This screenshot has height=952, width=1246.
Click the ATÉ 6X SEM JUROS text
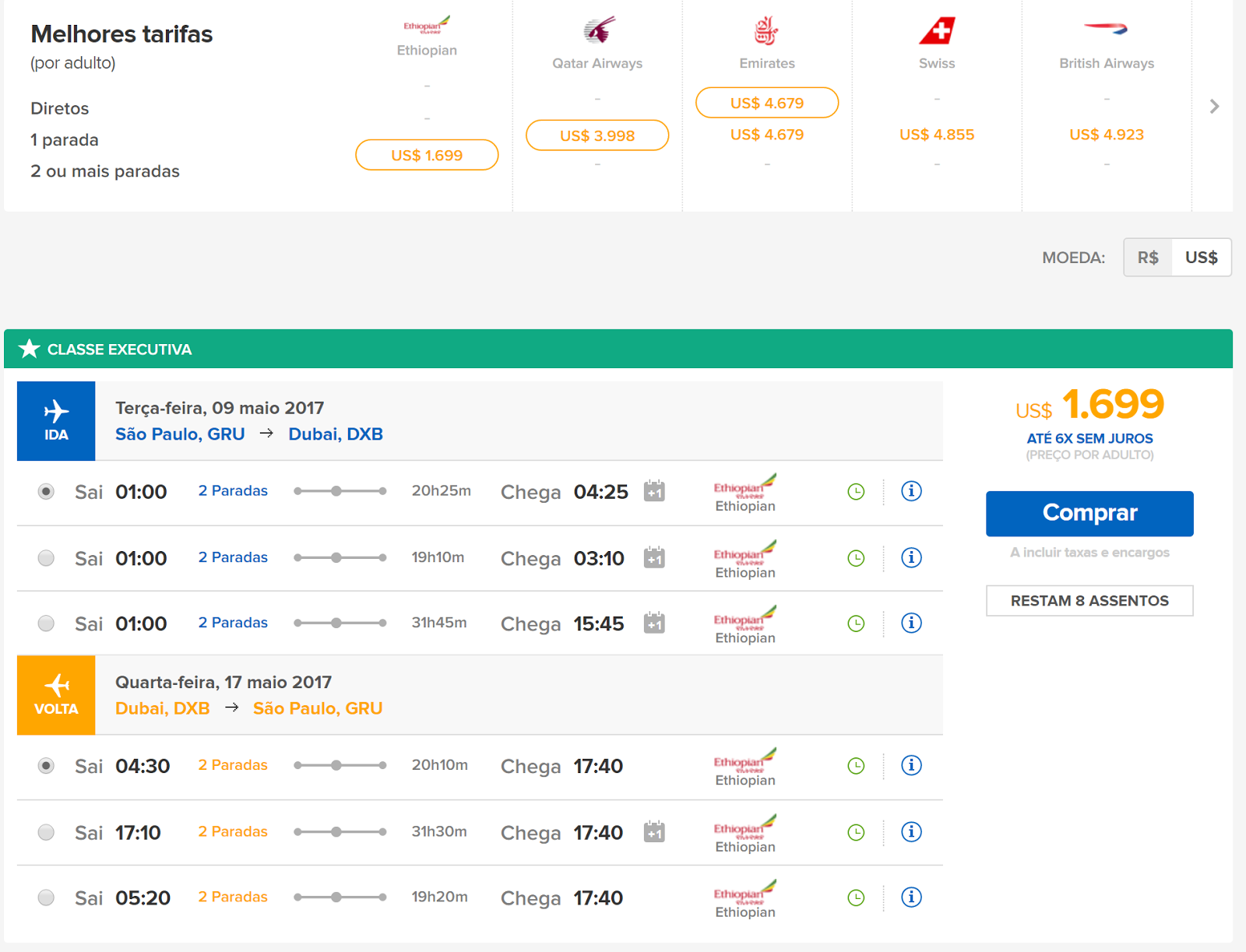pyautogui.click(x=1089, y=438)
